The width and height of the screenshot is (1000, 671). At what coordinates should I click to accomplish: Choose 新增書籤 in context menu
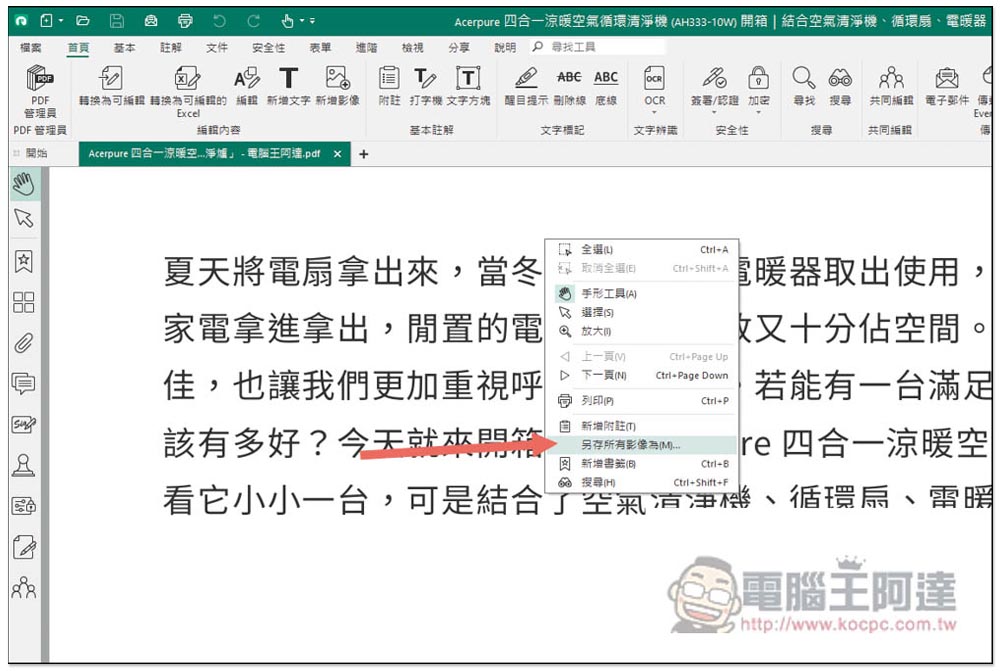click(642, 464)
